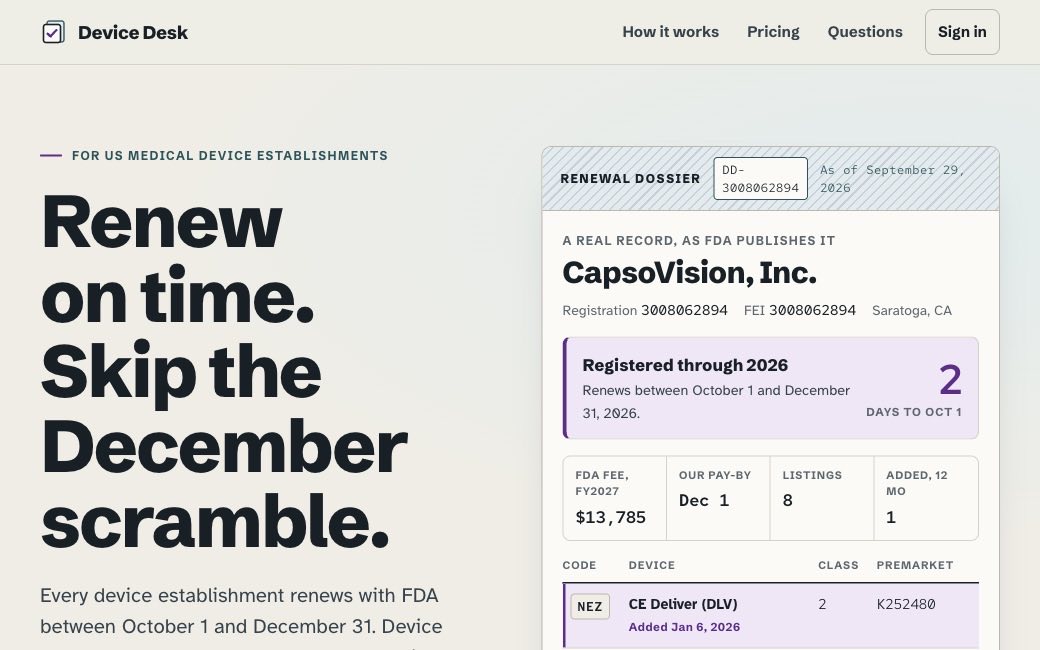
Task: Click the Renewal Dossier header label
Action: tap(630, 178)
